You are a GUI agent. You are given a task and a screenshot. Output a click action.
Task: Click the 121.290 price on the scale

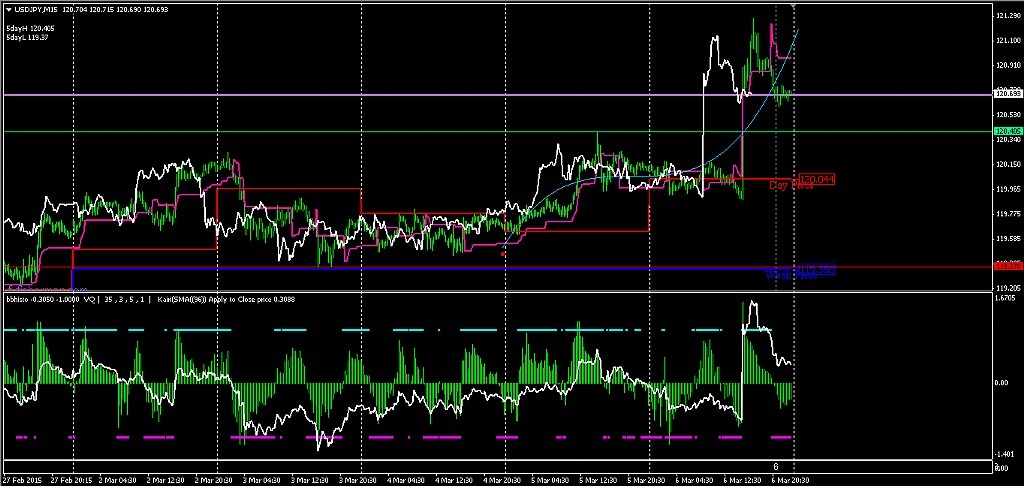tap(1008, 16)
